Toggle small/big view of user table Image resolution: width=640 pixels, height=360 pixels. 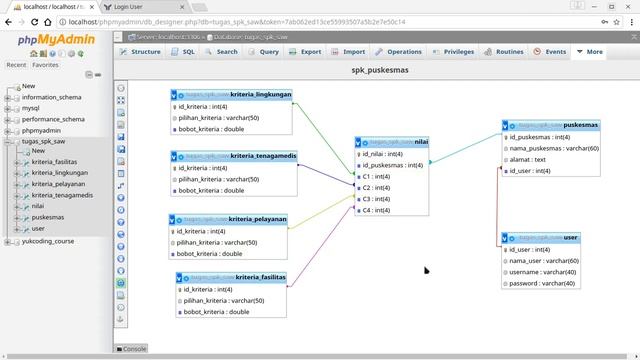[x=505, y=238]
